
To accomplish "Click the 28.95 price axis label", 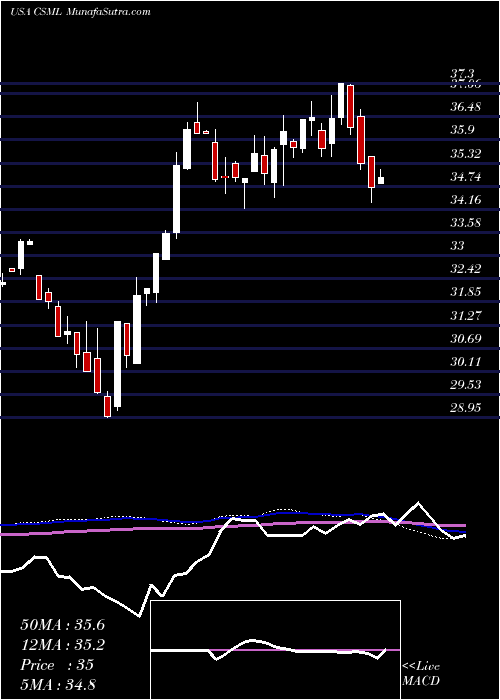I will pyautogui.click(x=465, y=408).
